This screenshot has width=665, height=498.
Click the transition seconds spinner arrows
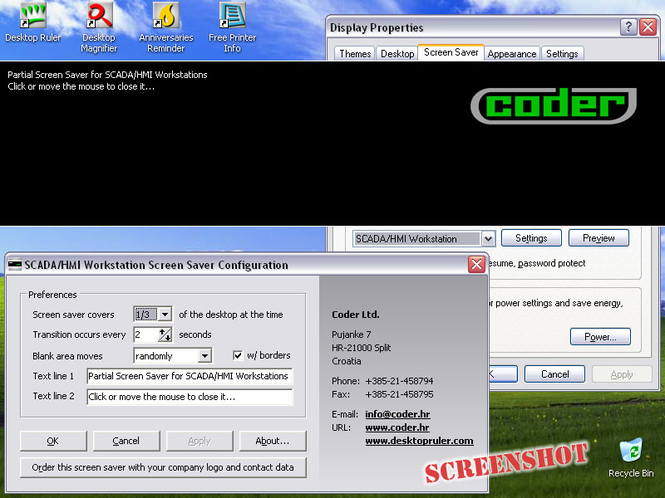point(166,335)
